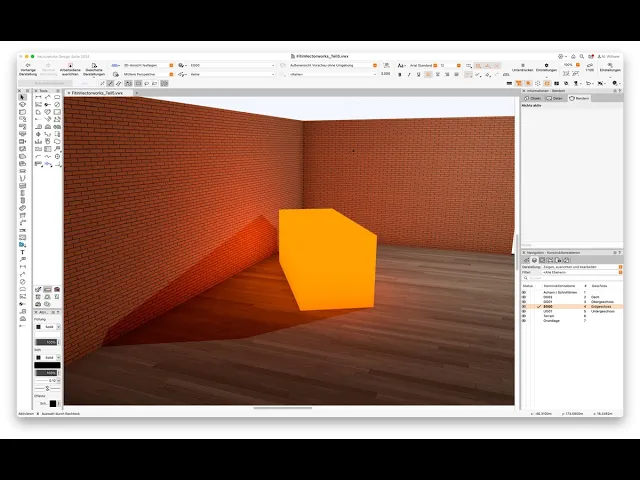640x480 pixels.
Task: Open the line thickness 0.10 dropdown
Action: [x=47, y=380]
